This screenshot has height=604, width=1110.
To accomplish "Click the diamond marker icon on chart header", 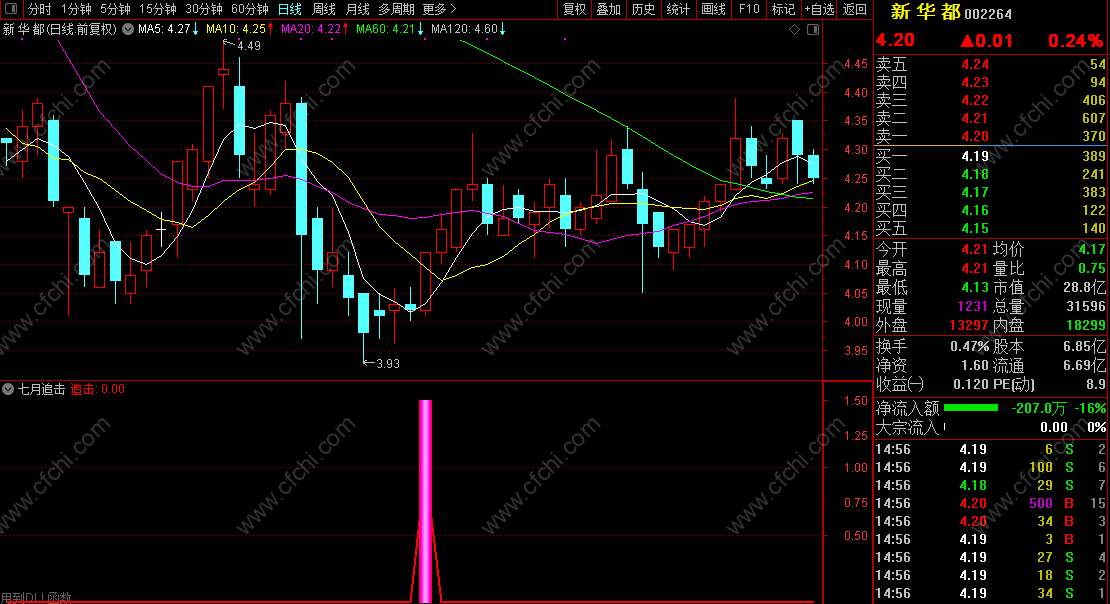I will tap(794, 29).
